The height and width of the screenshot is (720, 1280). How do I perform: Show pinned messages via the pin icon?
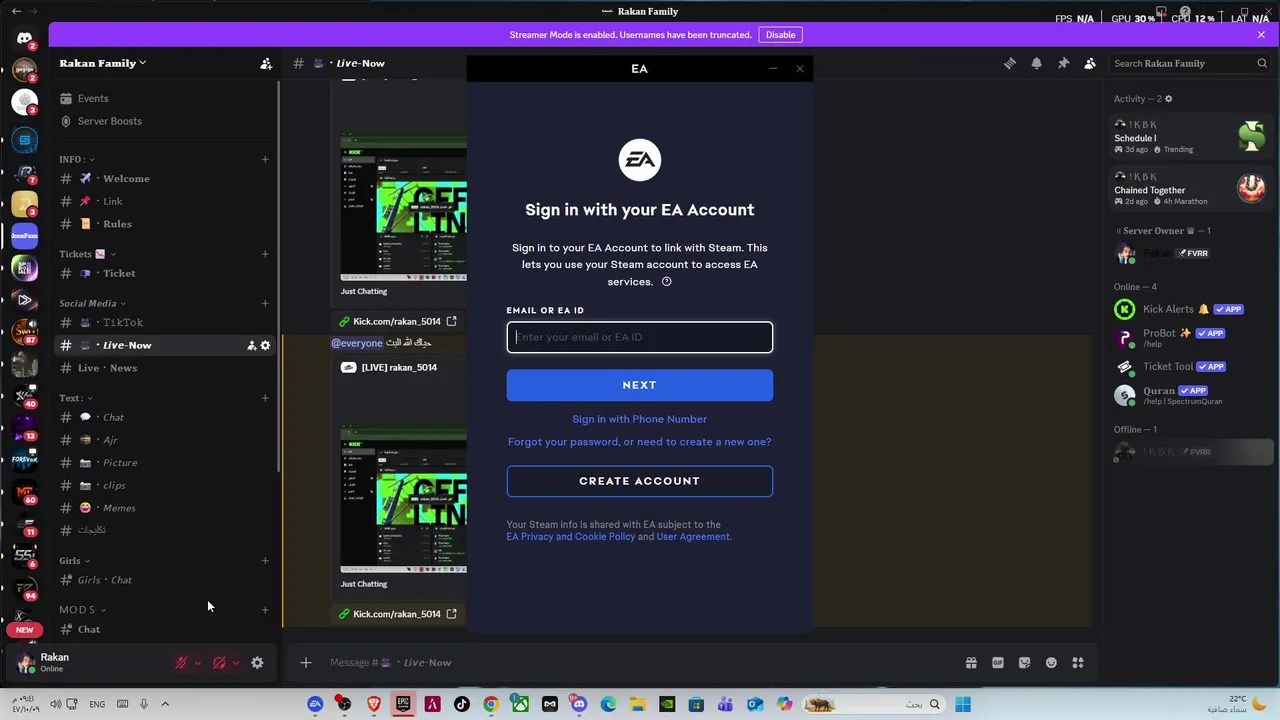1063,63
